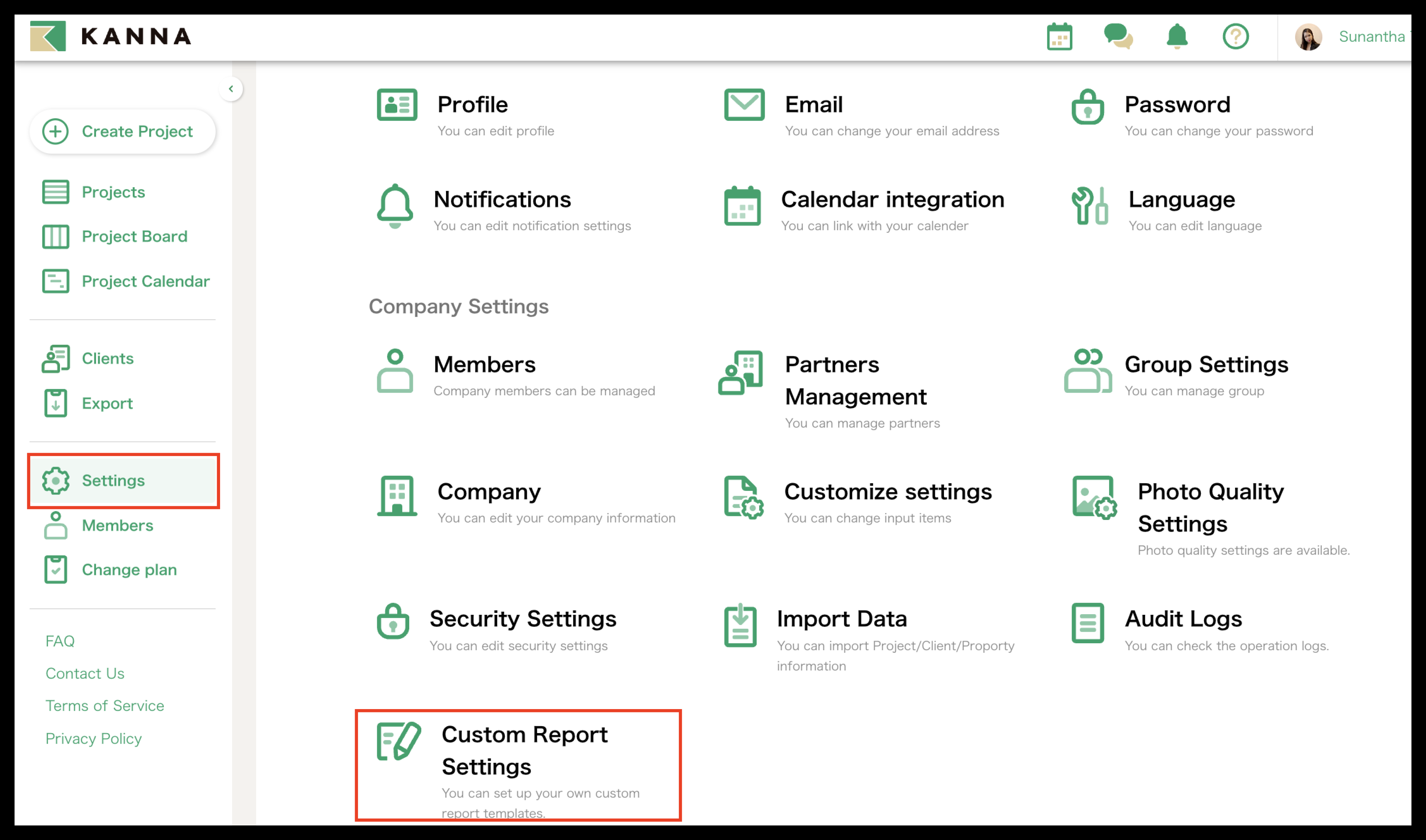
Task: Click the Custom Report Settings icon
Action: click(399, 741)
